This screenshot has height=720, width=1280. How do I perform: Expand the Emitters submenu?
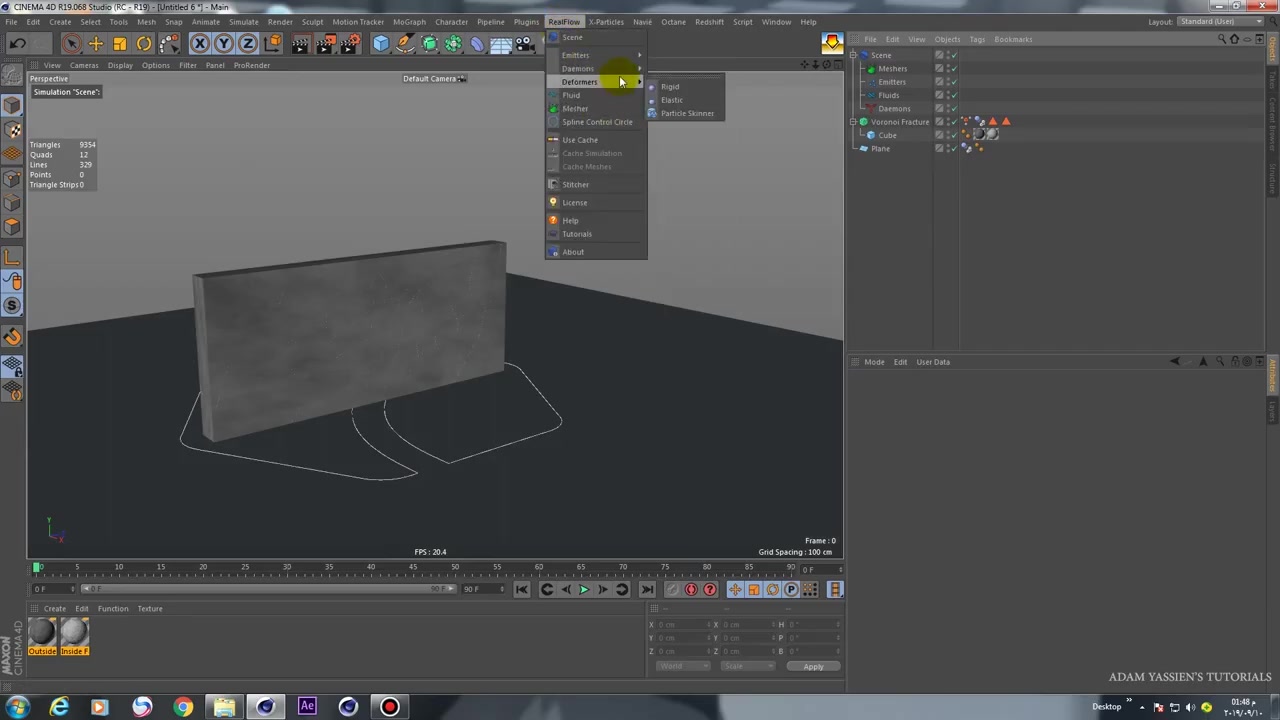[x=596, y=55]
